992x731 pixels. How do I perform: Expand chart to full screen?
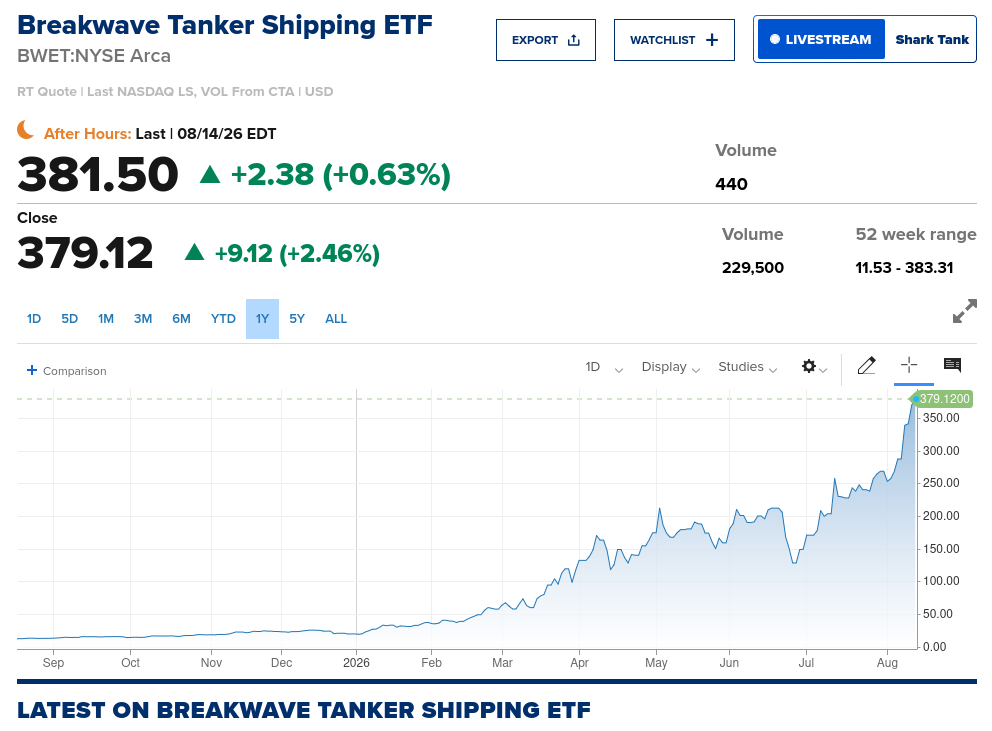964,311
